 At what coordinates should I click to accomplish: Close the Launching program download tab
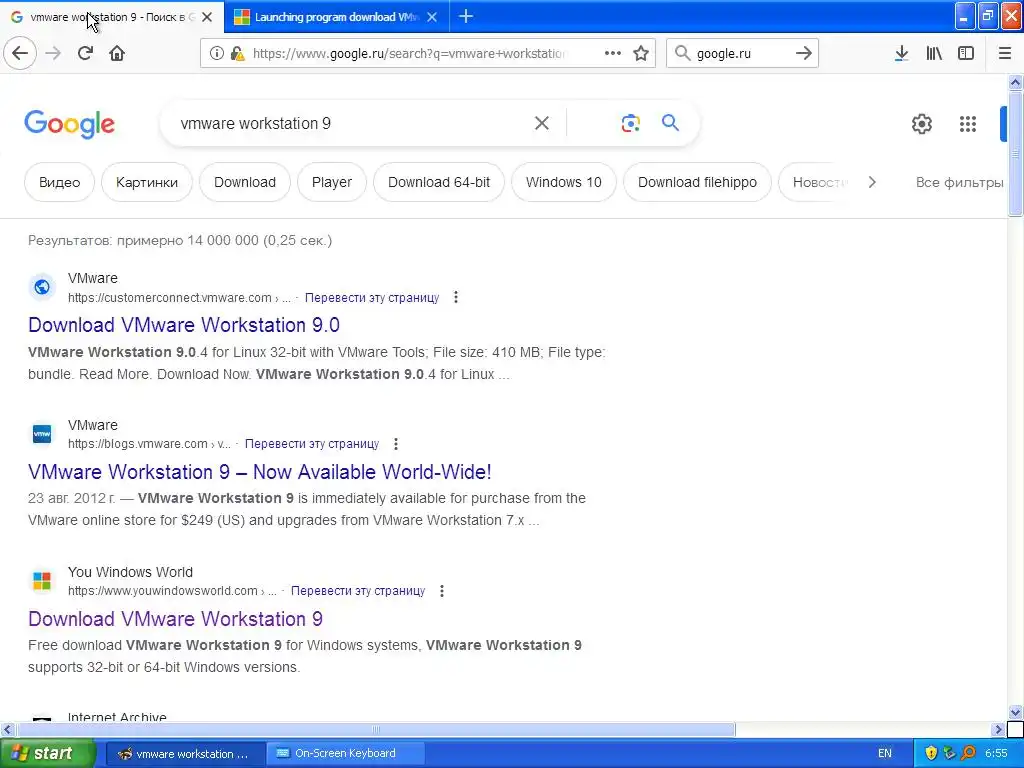(432, 17)
